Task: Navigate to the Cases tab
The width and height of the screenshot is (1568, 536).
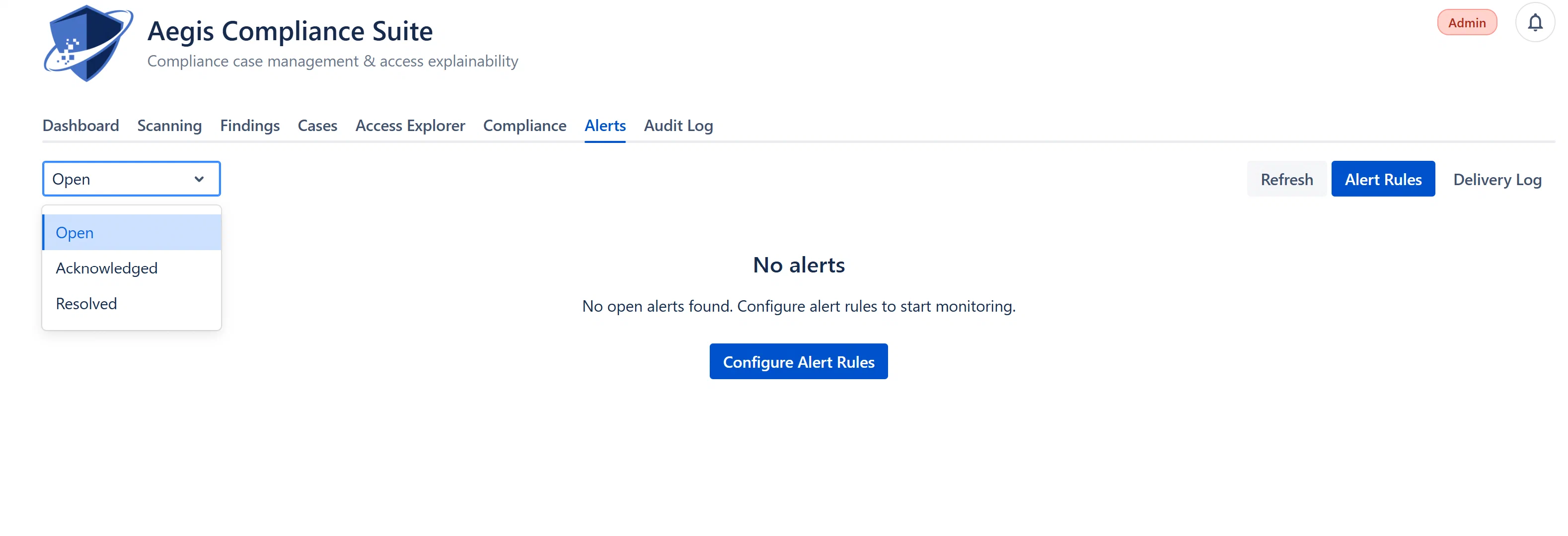Action: pyautogui.click(x=317, y=126)
